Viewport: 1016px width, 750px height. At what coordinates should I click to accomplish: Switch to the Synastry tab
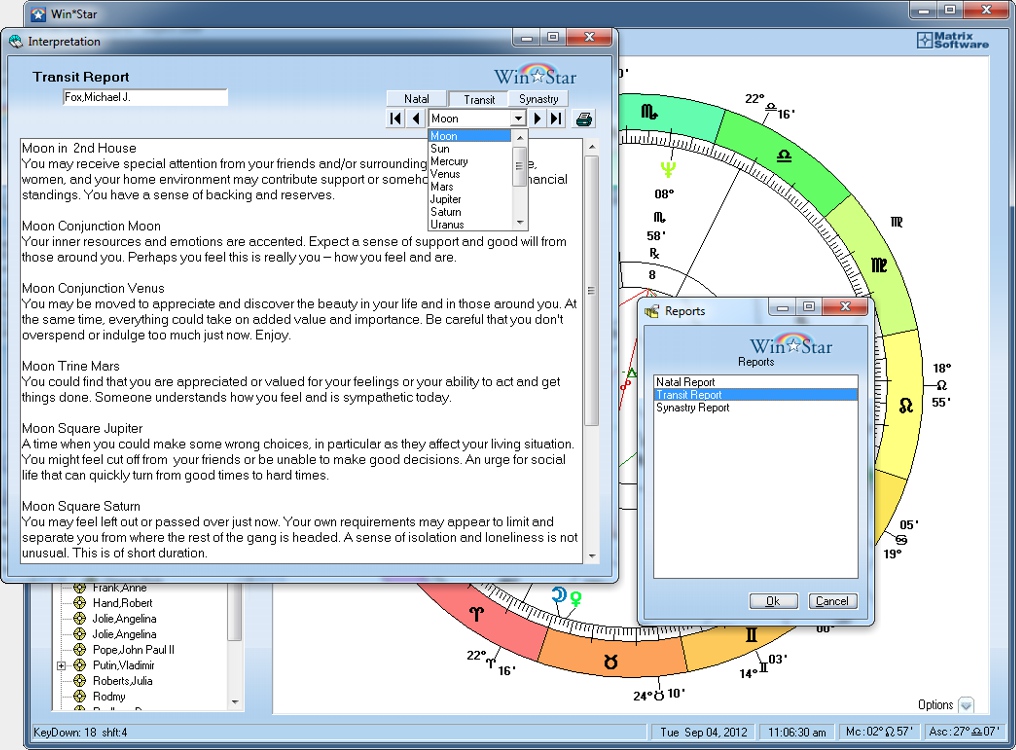click(538, 99)
